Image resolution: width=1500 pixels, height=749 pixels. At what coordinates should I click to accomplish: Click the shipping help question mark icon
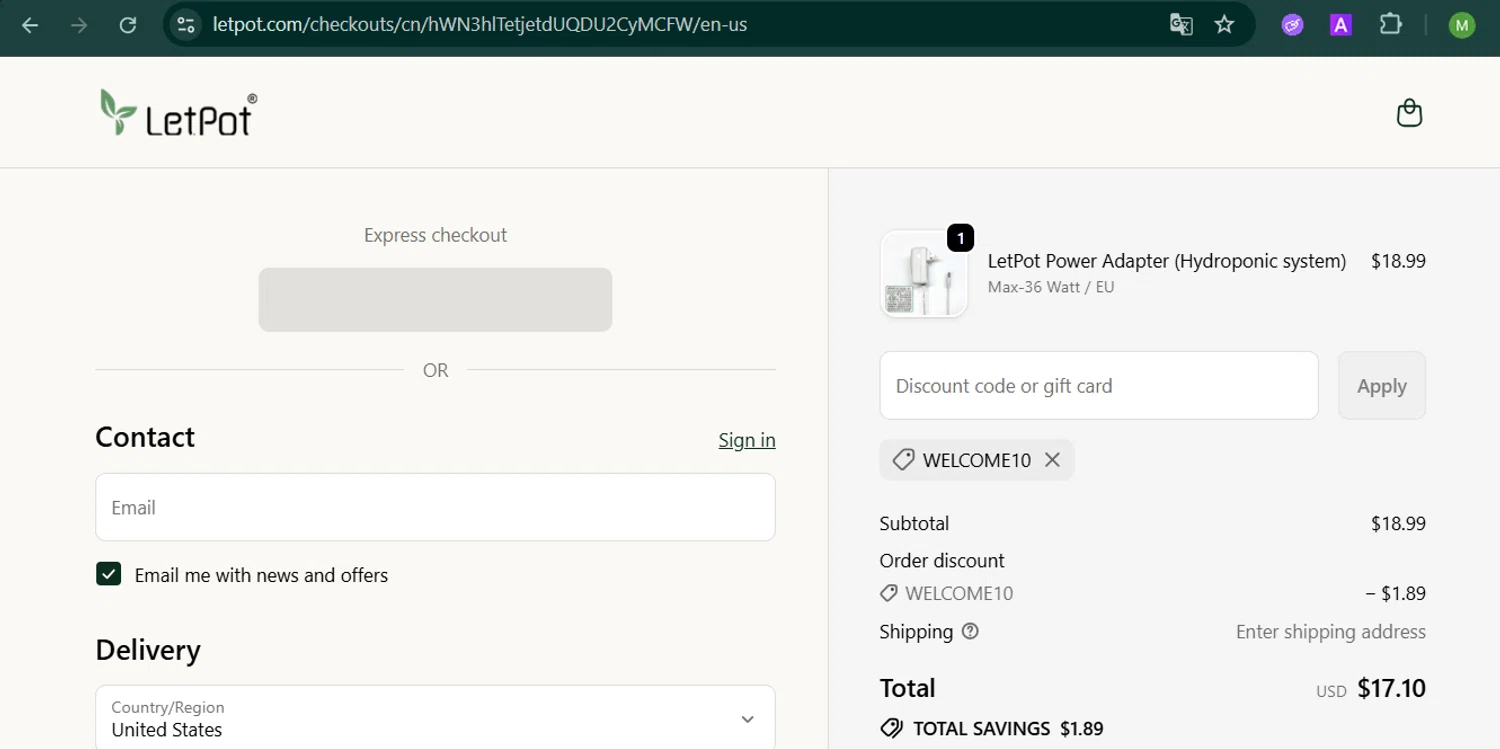click(970, 631)
